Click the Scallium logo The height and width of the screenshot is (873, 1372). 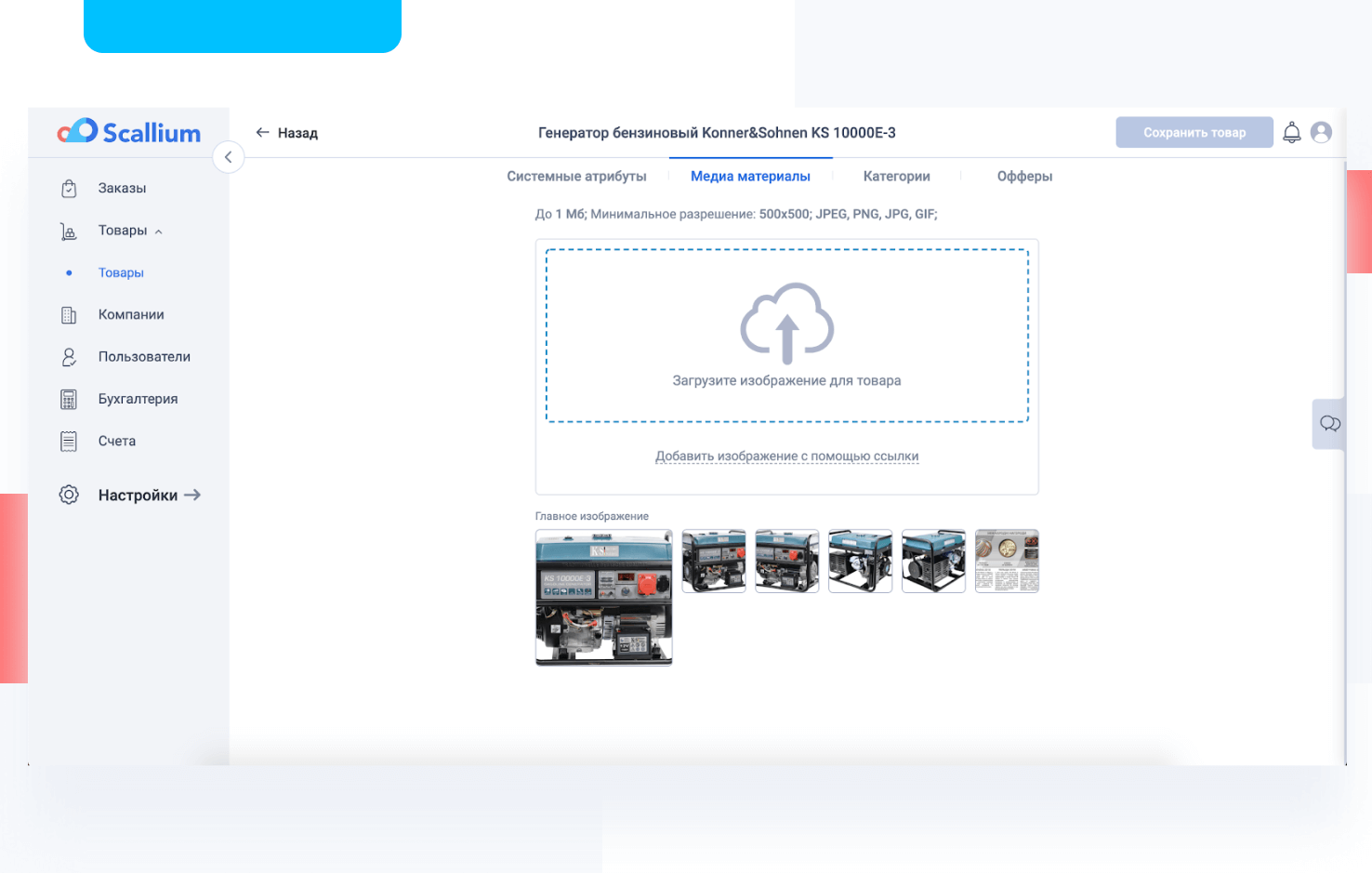[x=129, y=132]
